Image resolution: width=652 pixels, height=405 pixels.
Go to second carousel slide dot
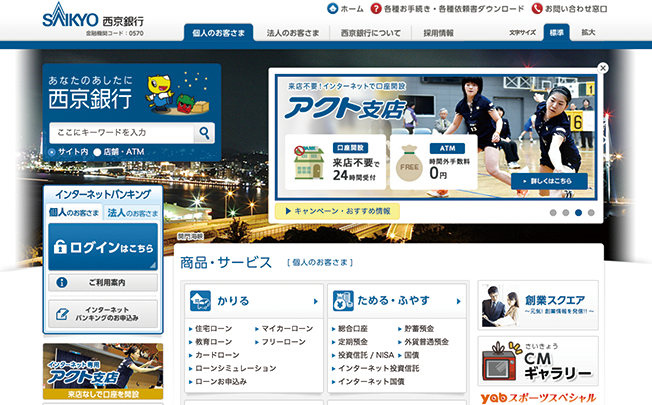pos(566,212)
